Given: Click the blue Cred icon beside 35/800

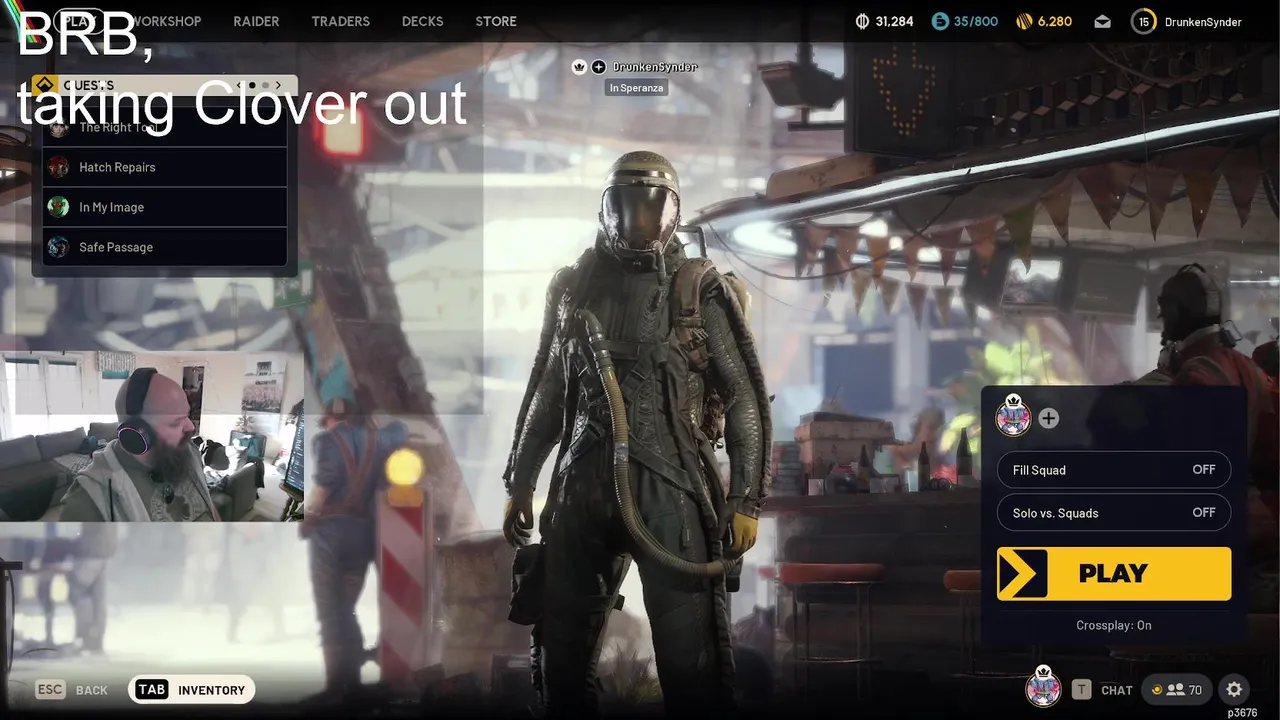Looking at the screenshot, I should click(x=939, y=21).
